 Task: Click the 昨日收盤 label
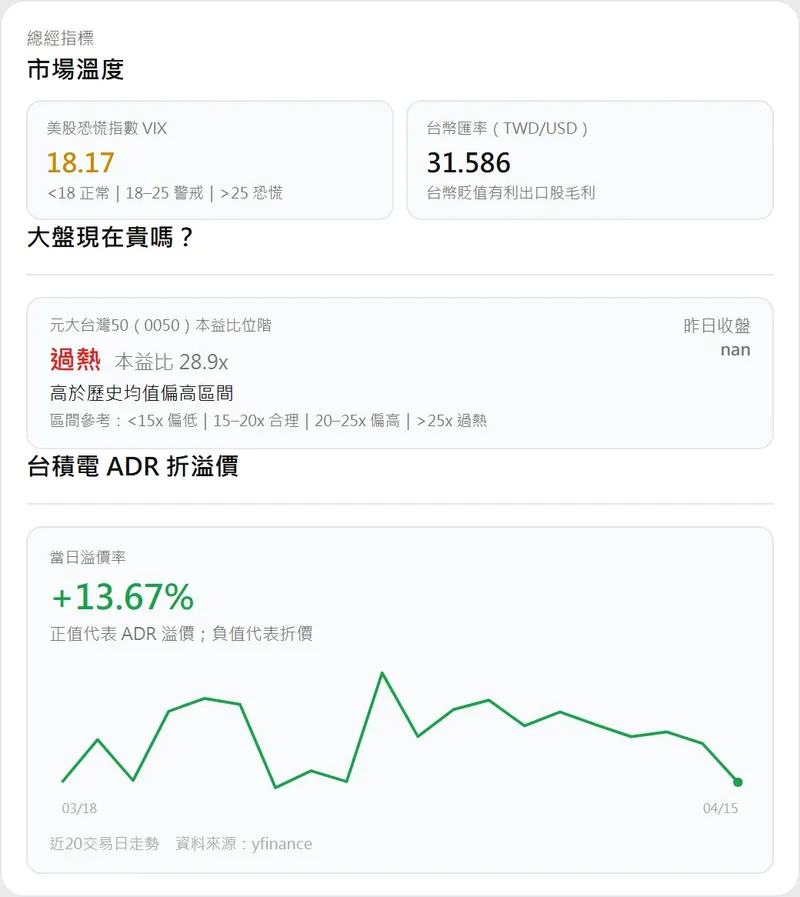pyautogui.click(x=716, y=326)
